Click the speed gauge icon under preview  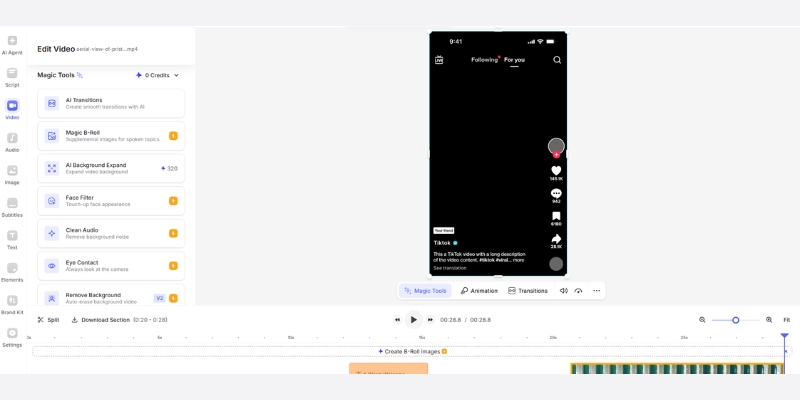pos(579,291)
